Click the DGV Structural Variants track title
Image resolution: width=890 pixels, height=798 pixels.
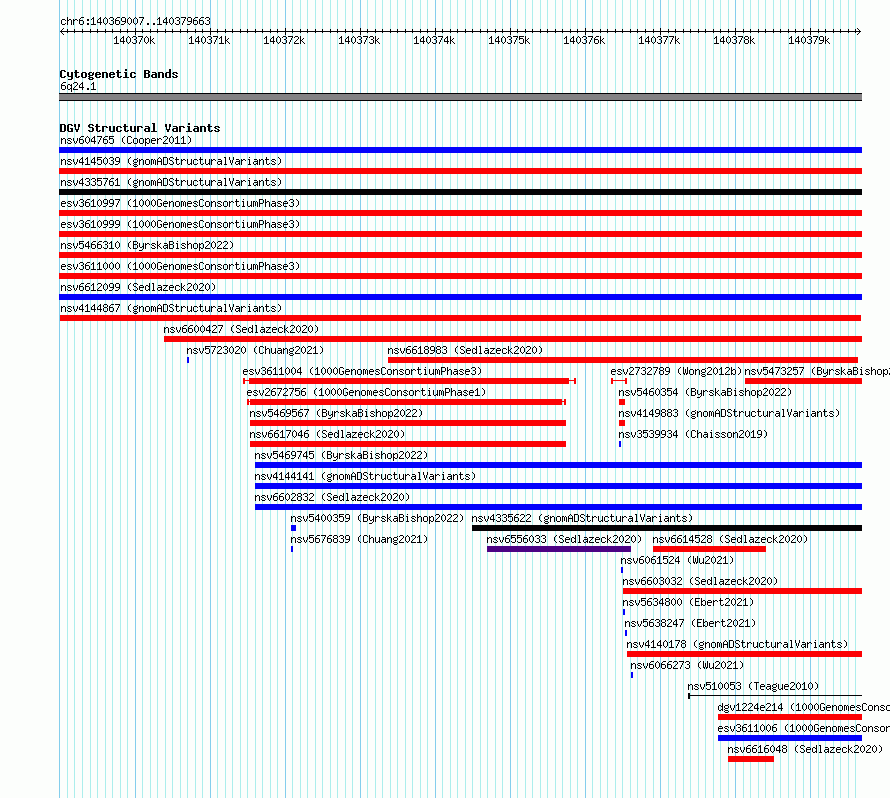pos(140,128)
